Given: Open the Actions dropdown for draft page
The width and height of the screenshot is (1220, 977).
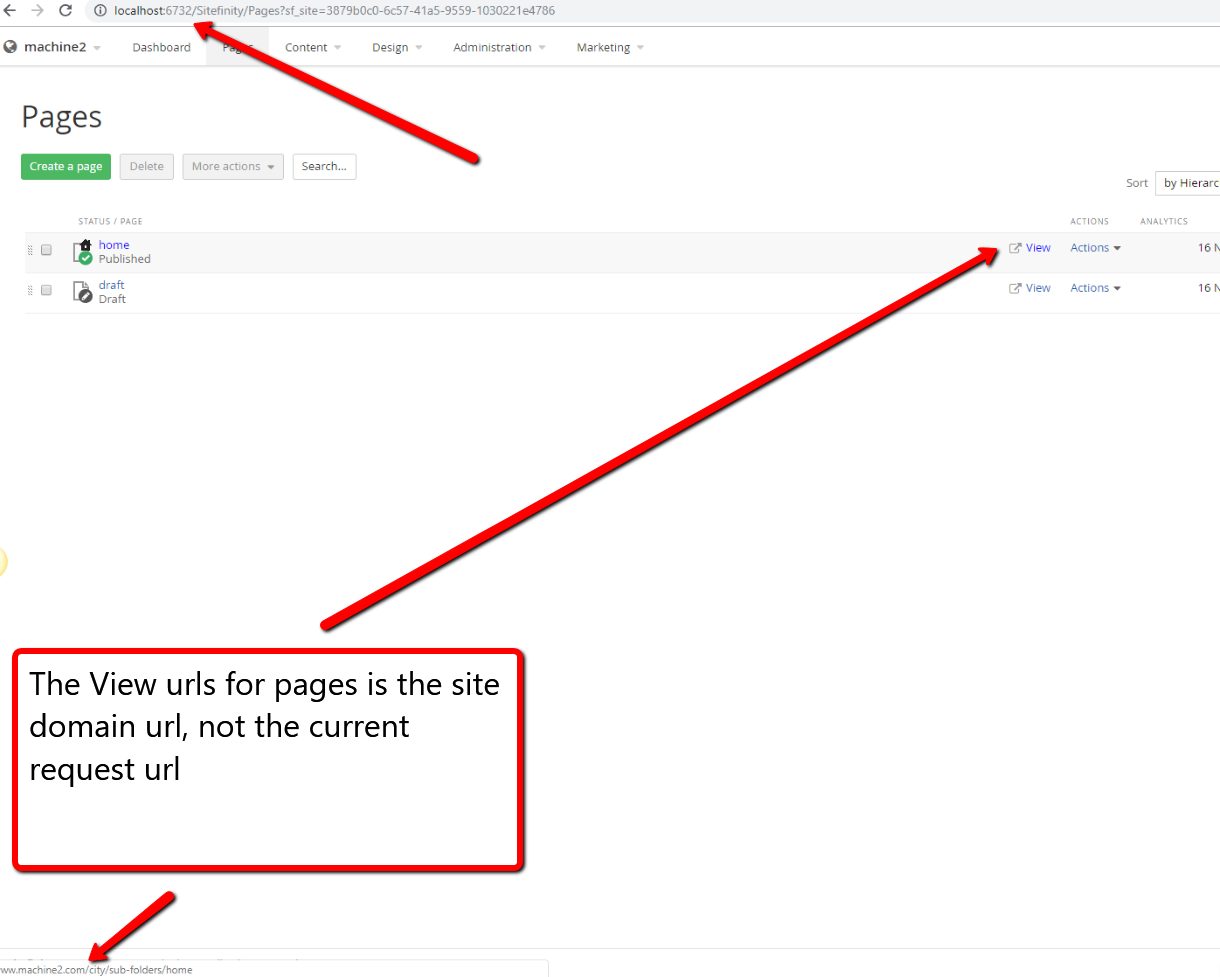Looking at the screenshot, I should click(1095, 288).
